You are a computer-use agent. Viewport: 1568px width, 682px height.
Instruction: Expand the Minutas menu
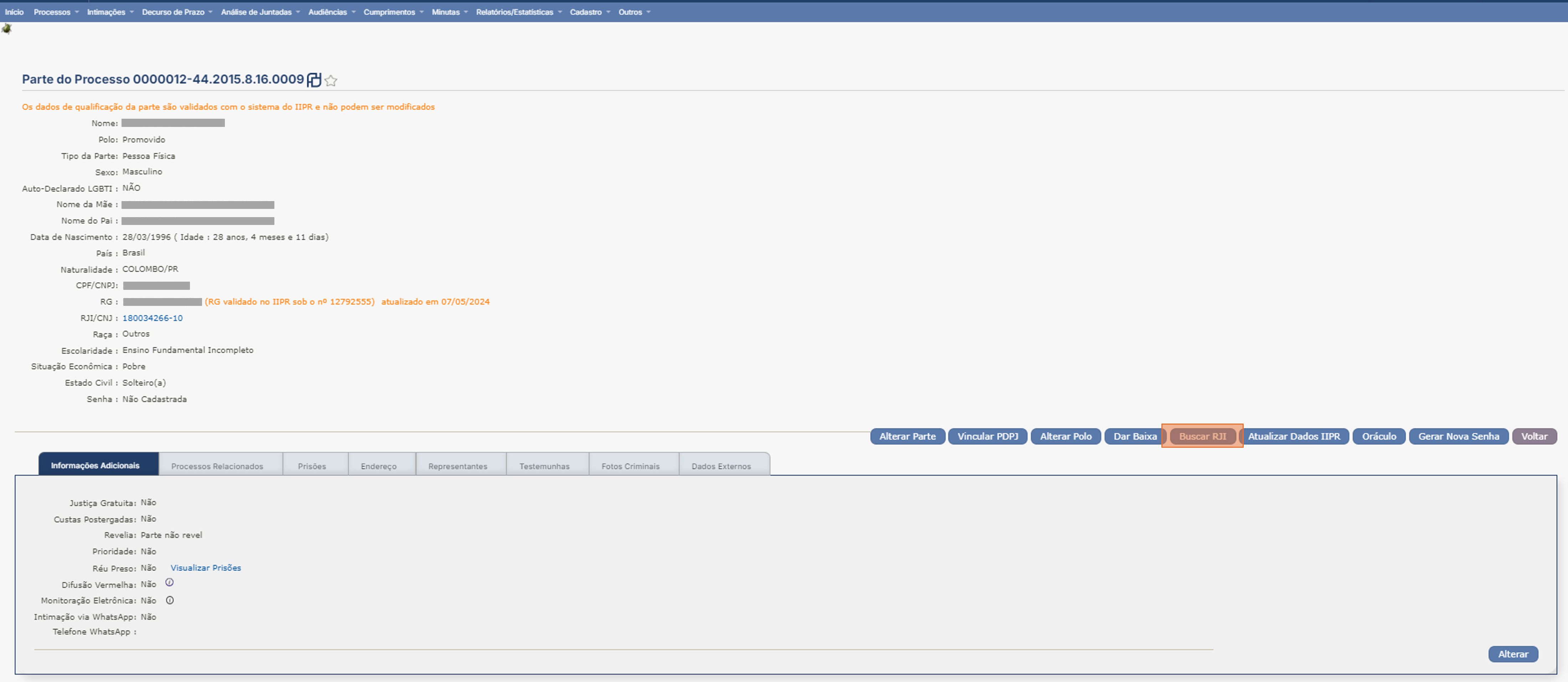click(x=450, y=12)
